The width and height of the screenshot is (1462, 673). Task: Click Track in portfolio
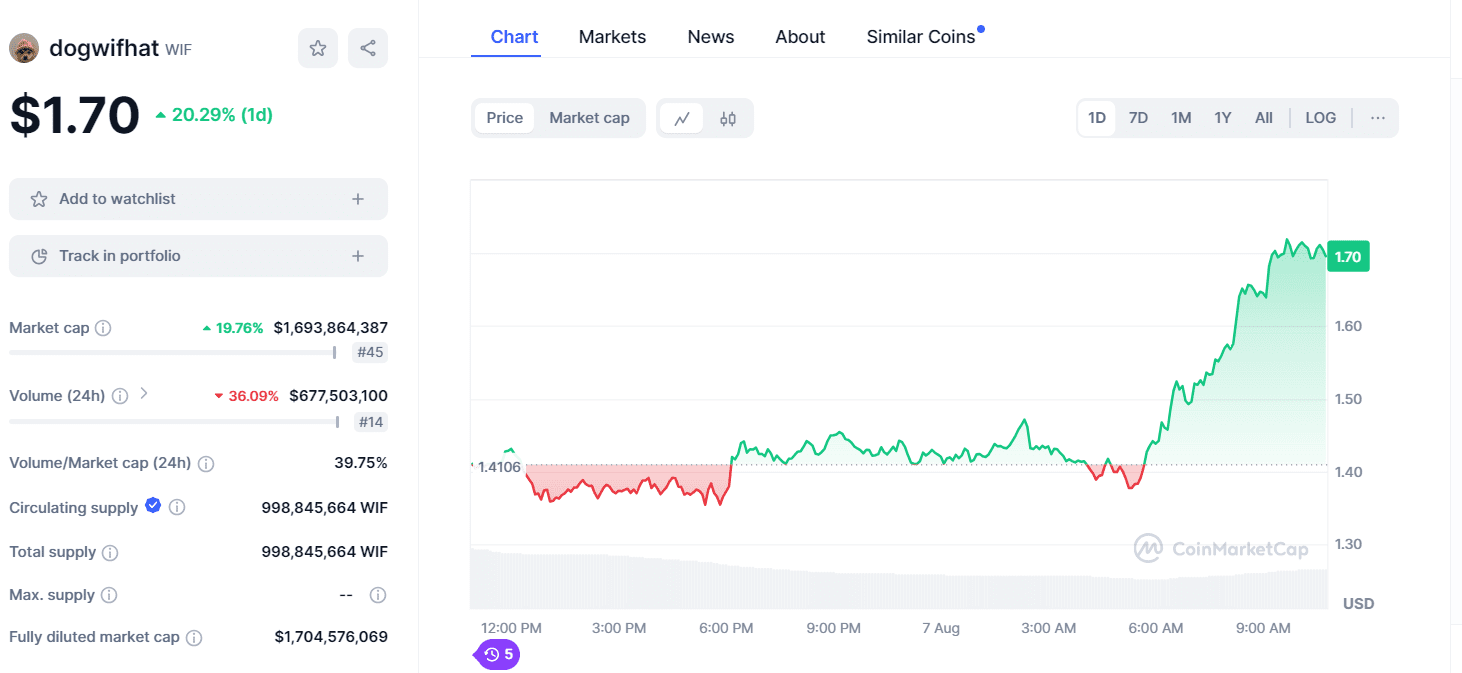197,256
